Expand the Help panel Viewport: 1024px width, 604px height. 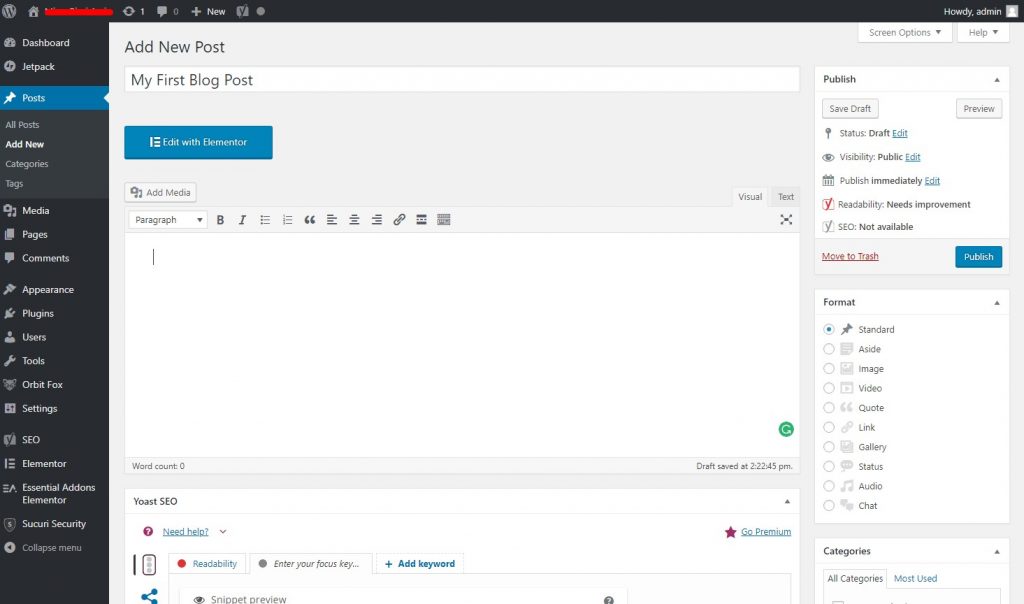coord(983,33)
